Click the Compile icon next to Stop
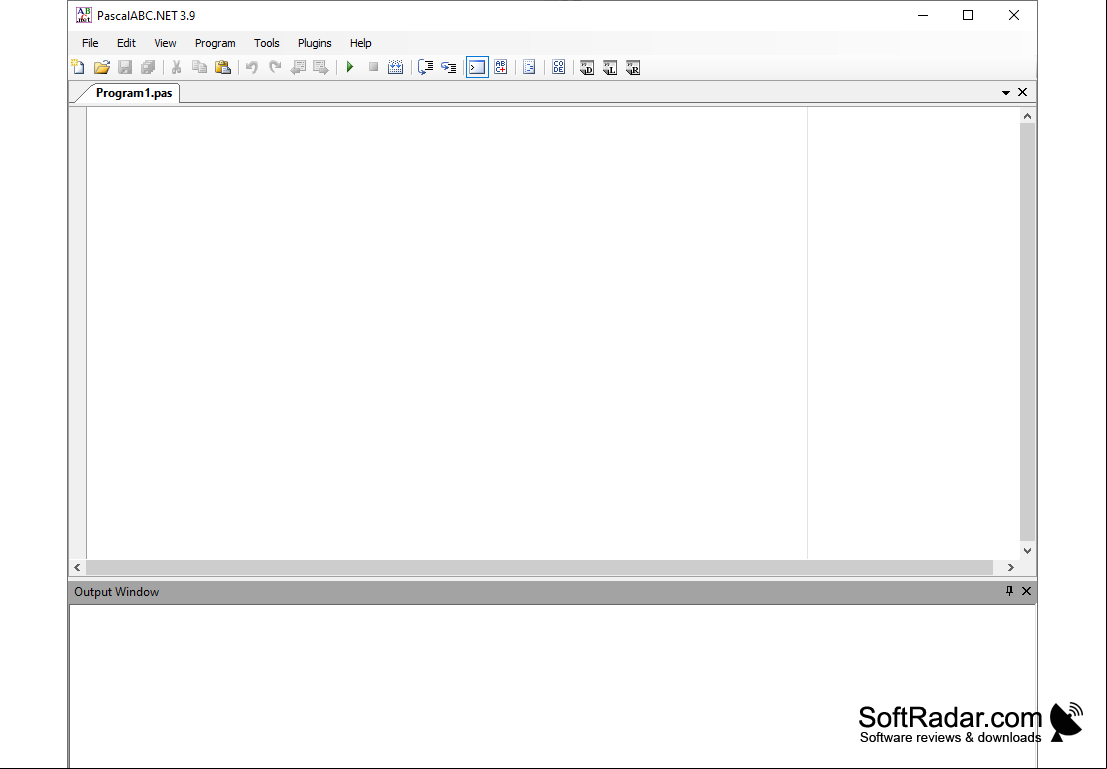This screenshot has width=1107, height=769. (x=396, y=67)
